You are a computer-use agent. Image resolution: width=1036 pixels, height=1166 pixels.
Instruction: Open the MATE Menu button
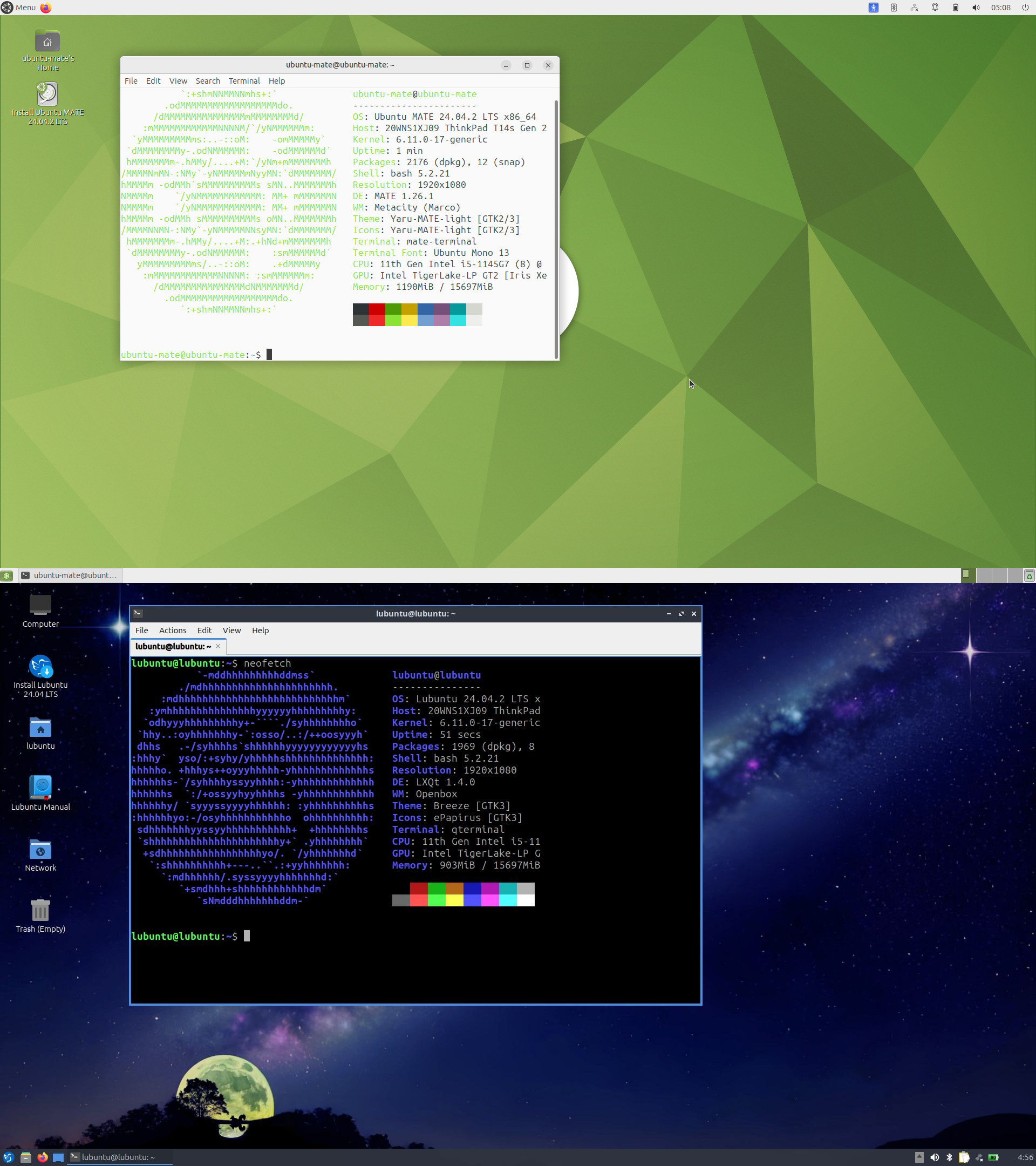[x=19, y=8]
